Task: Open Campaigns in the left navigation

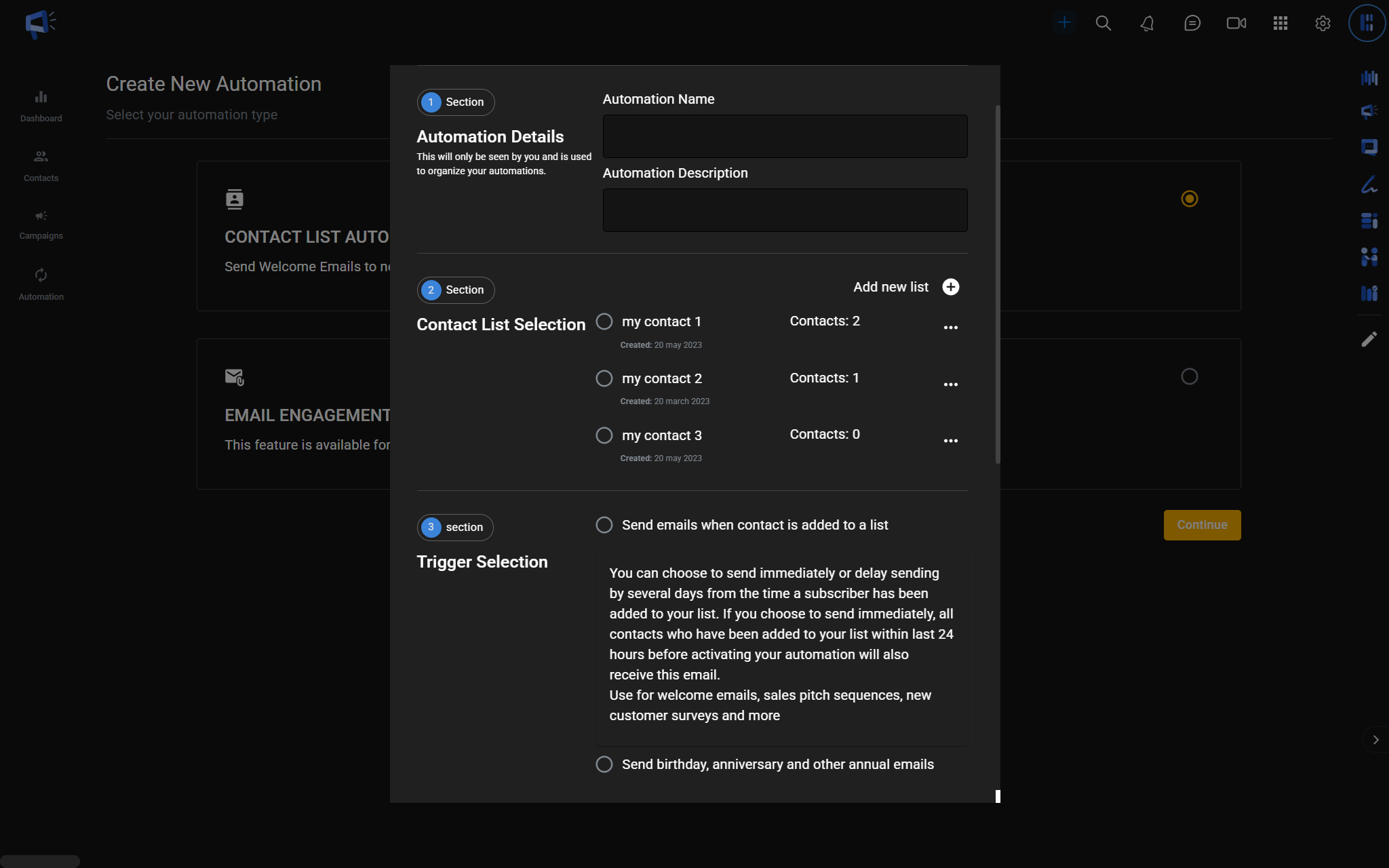Action: click(41, 224)
